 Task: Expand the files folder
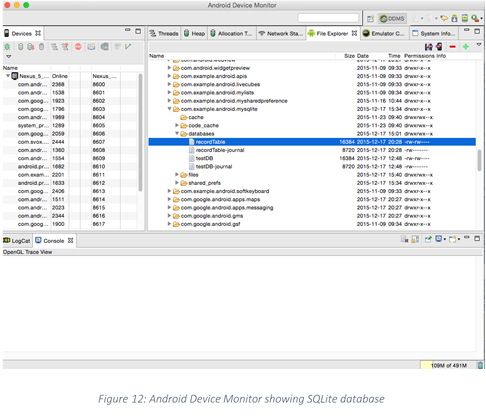177,174
